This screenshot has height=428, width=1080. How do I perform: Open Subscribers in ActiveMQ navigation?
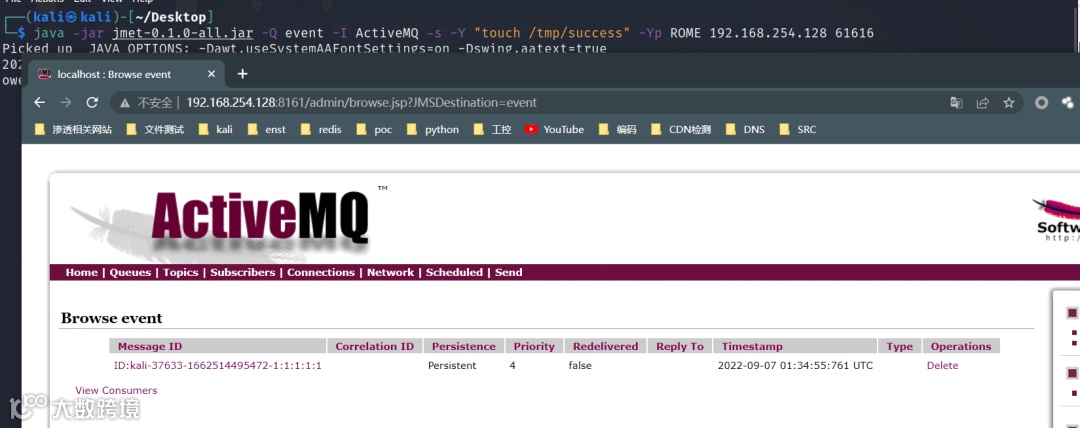(x=242, y=272)
